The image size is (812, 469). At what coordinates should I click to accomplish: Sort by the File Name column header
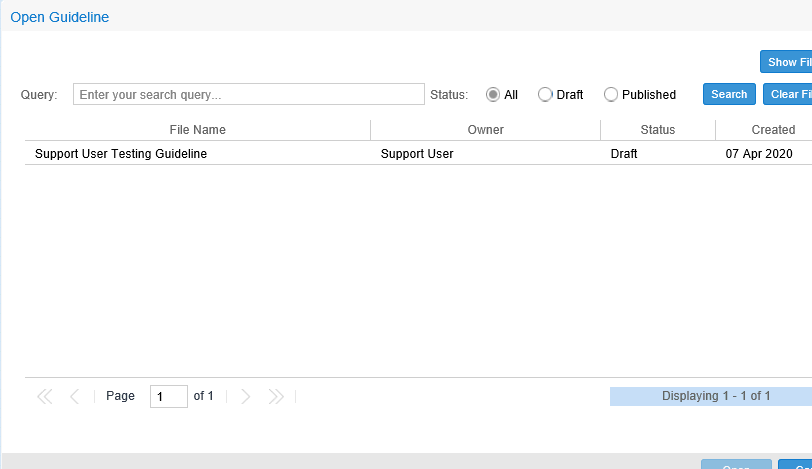coord(197,130)
